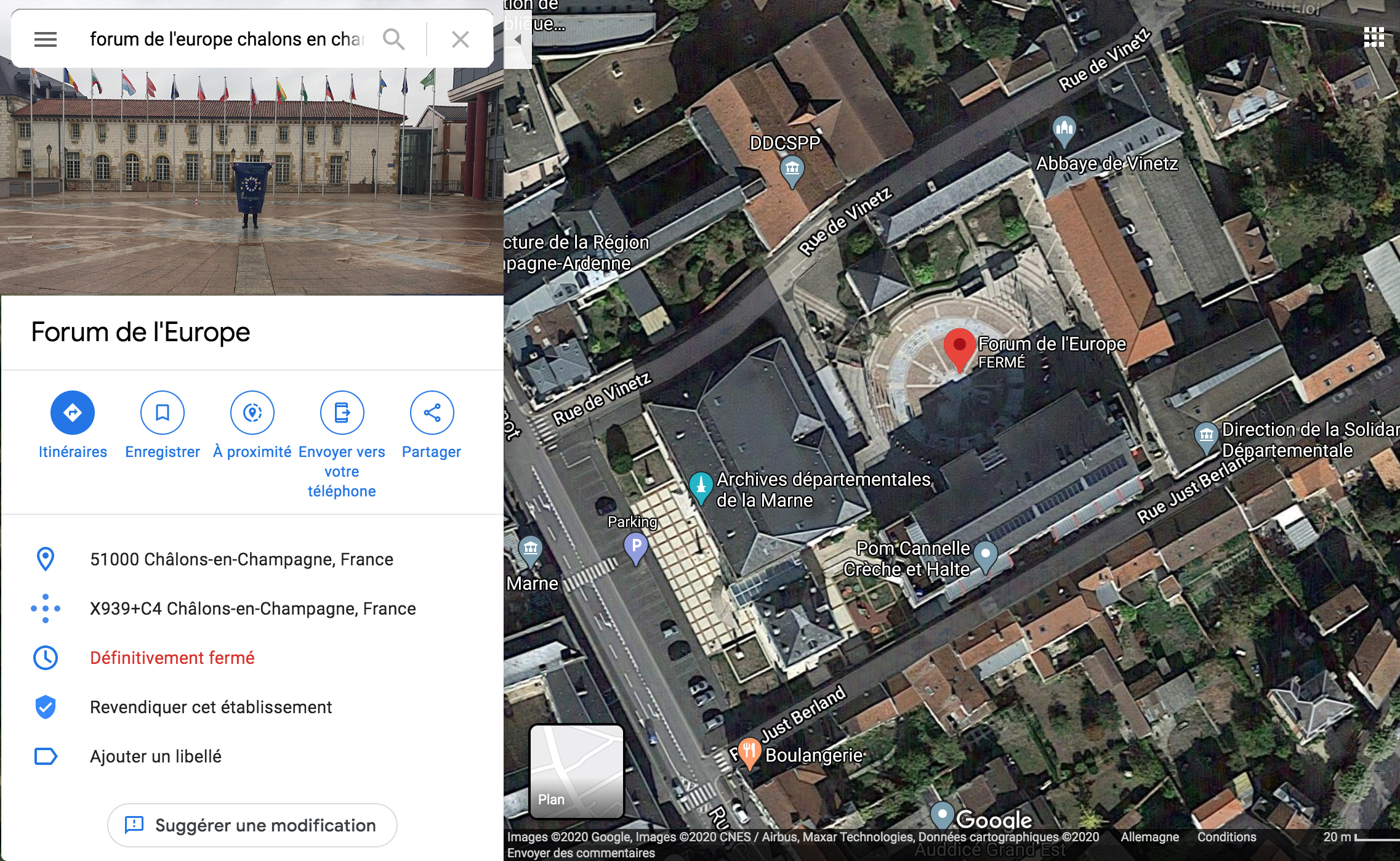Open the hamburger main menu

click(x=46, y=39)
